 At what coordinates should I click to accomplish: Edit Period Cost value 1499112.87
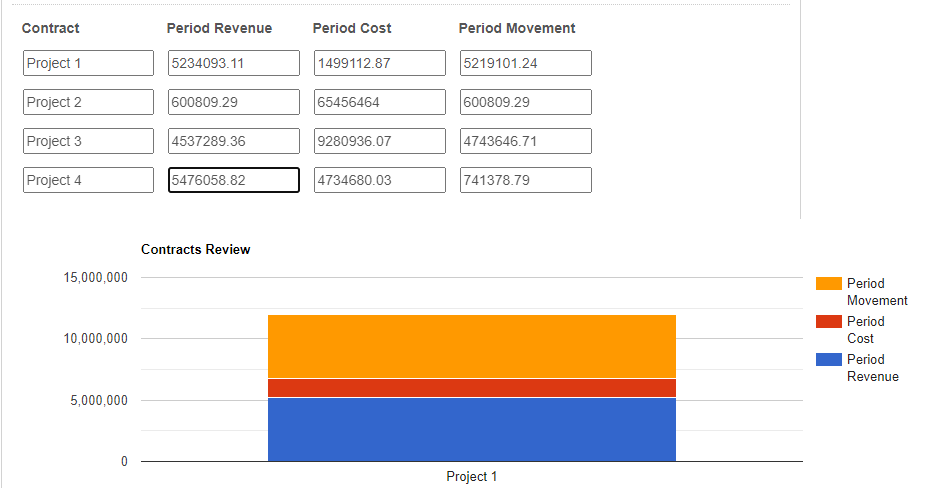pos(380,63)
